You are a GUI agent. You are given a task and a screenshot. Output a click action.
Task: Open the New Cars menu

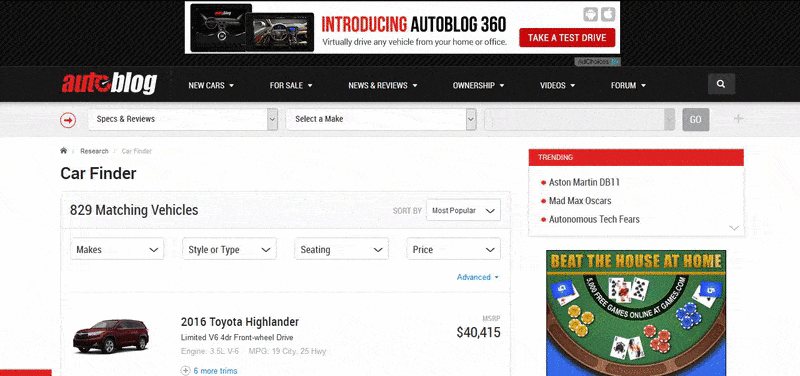[211, 85]
